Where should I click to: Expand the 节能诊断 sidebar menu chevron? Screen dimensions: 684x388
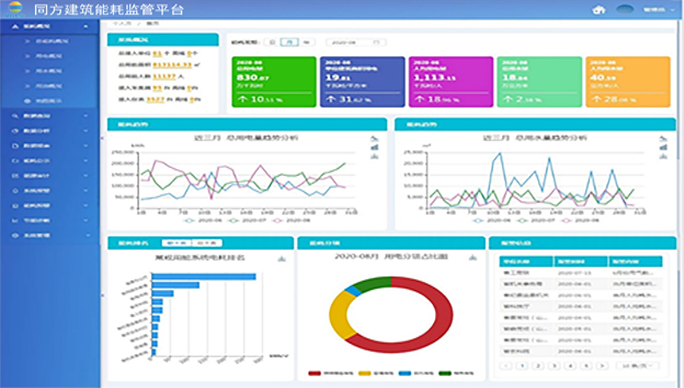pyautogui.click(x=86, y=220)
